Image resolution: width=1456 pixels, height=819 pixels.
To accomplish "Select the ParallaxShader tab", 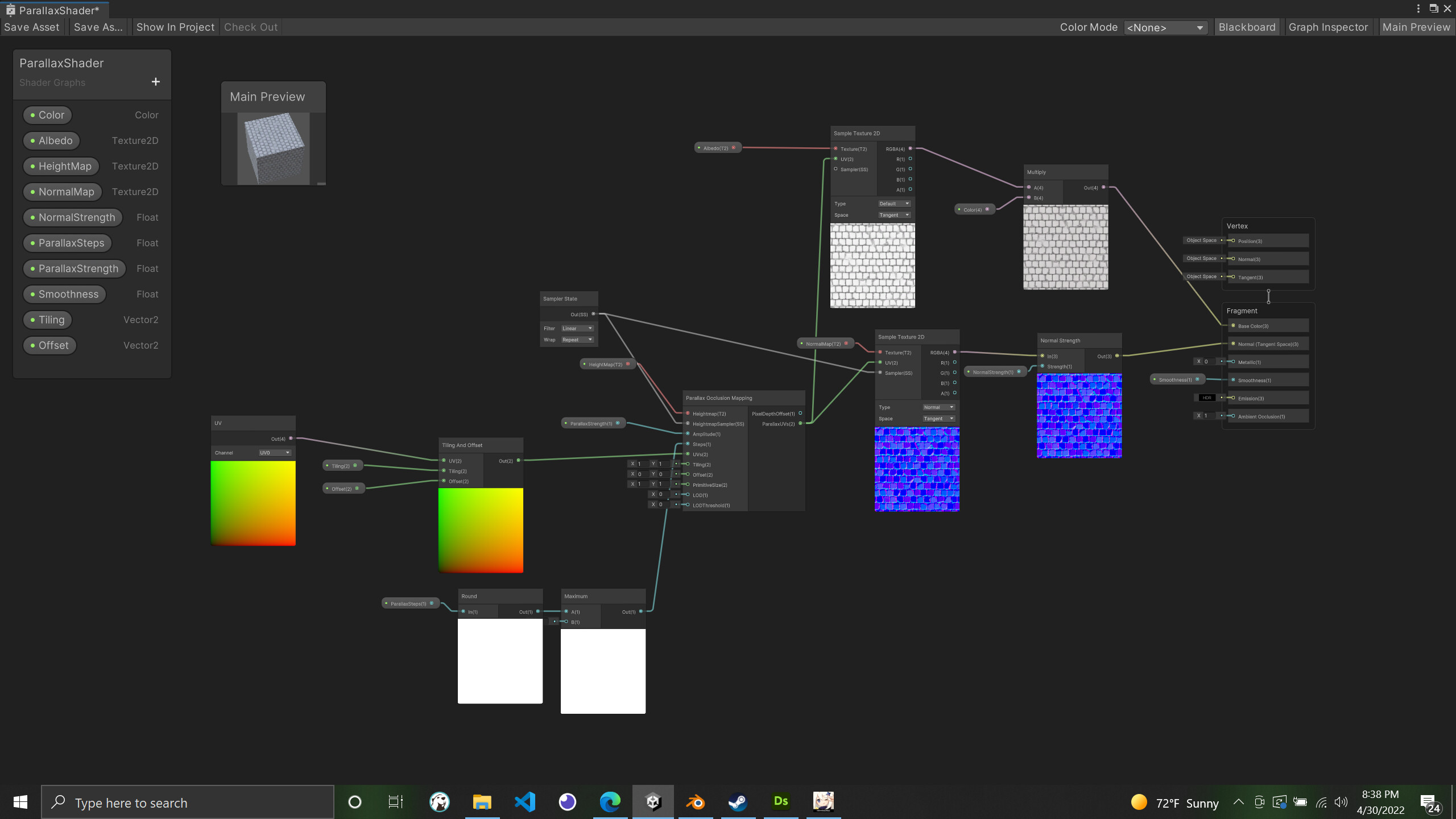I will point(55,10).
